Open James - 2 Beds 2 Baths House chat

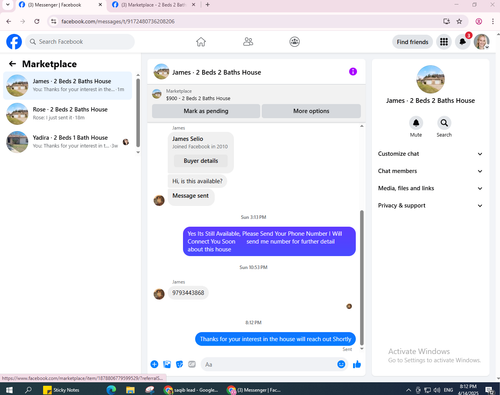point(68,85)
